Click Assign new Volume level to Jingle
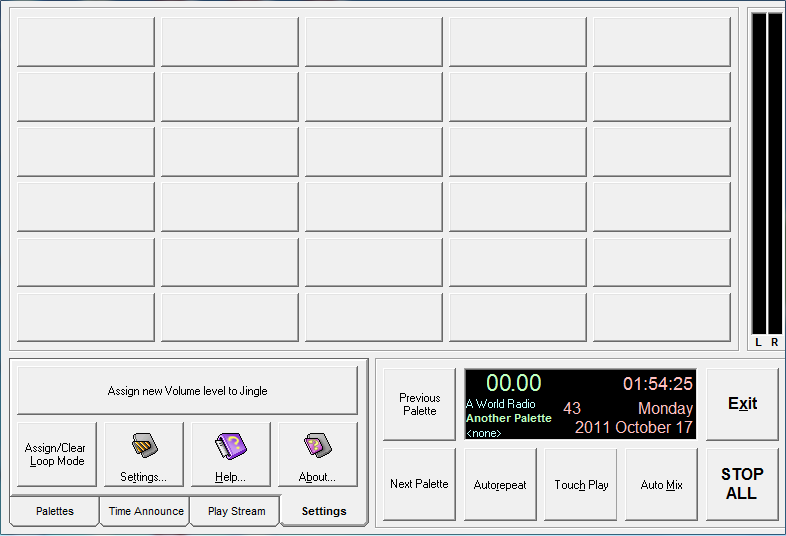 pyautogui.click(x=187, y=391)
